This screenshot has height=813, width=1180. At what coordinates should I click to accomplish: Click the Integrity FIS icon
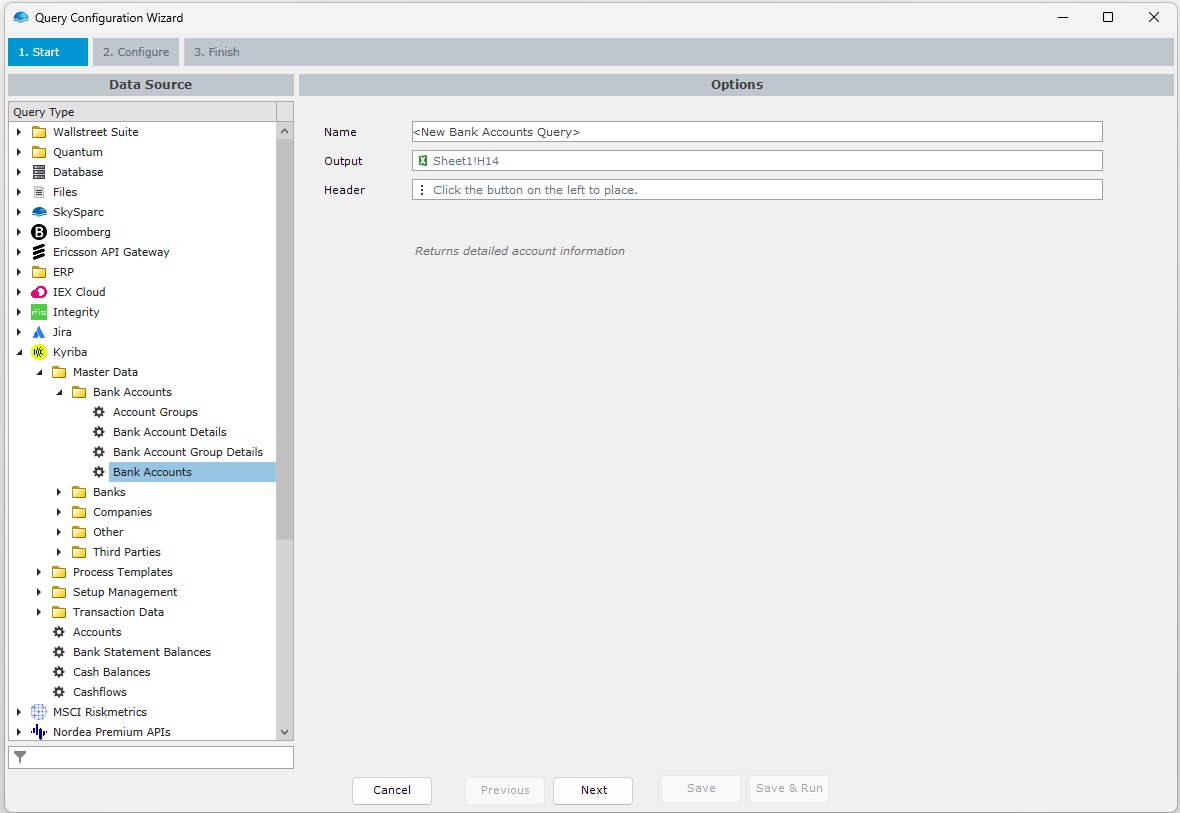pyautogui.click(x=39, y=312)
